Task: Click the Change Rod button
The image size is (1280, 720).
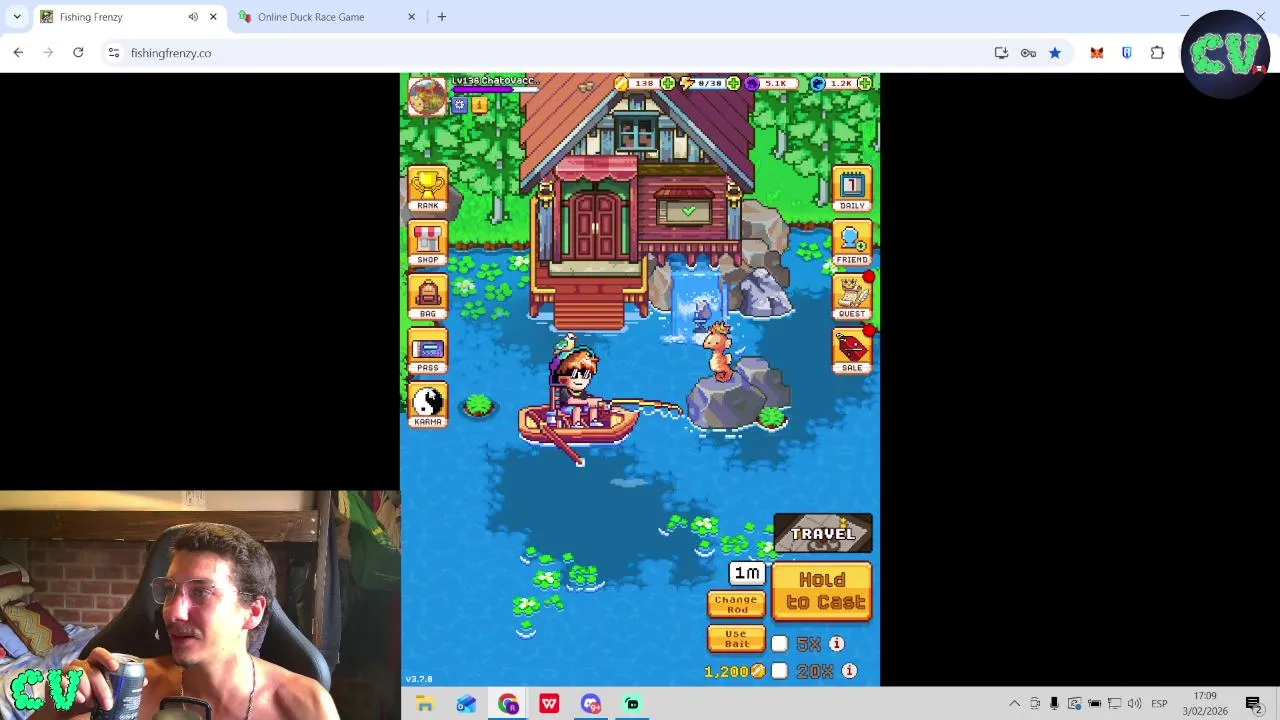Action: [736, 604]
